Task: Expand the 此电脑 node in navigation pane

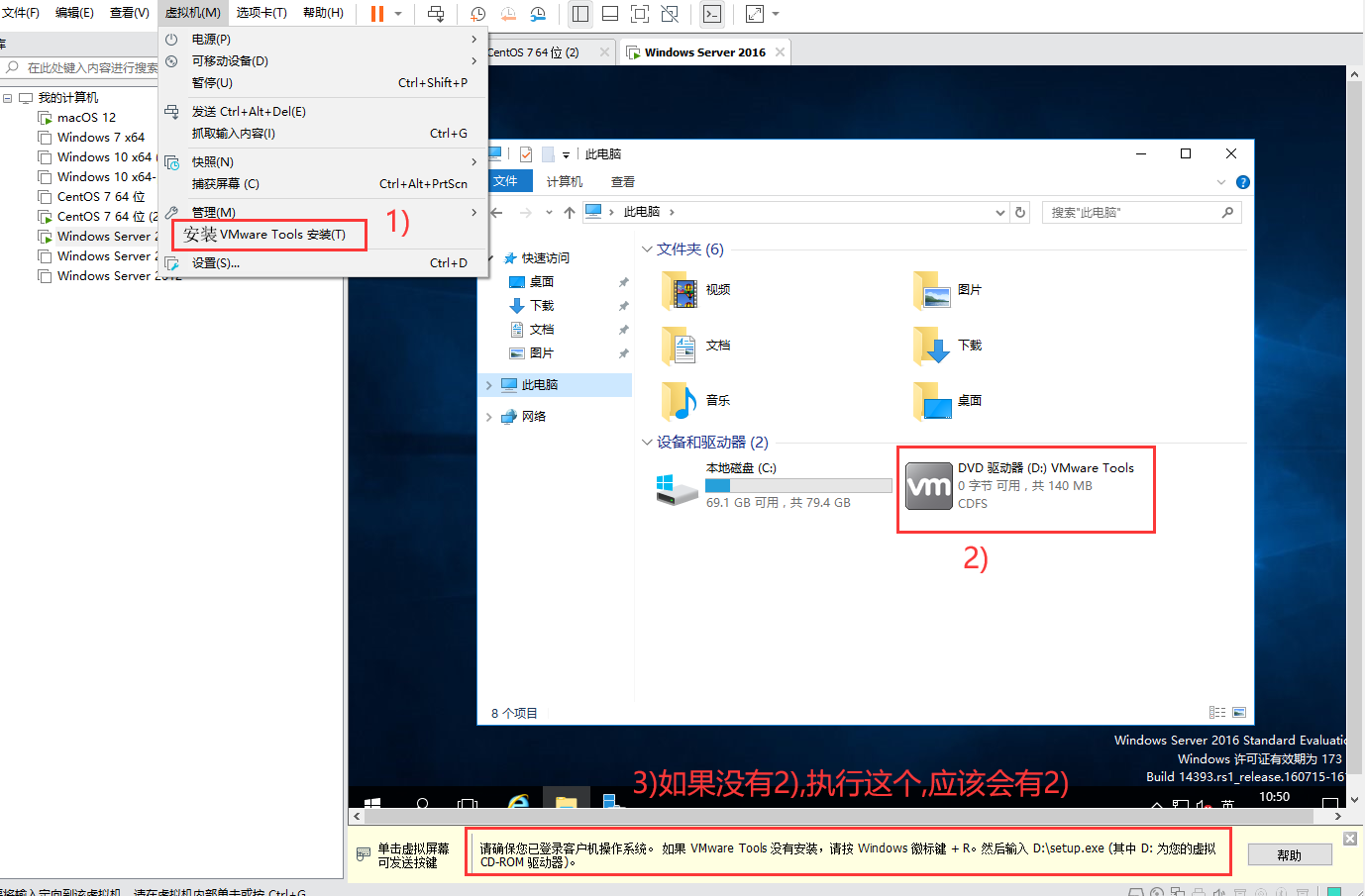Action: (489, 385)
